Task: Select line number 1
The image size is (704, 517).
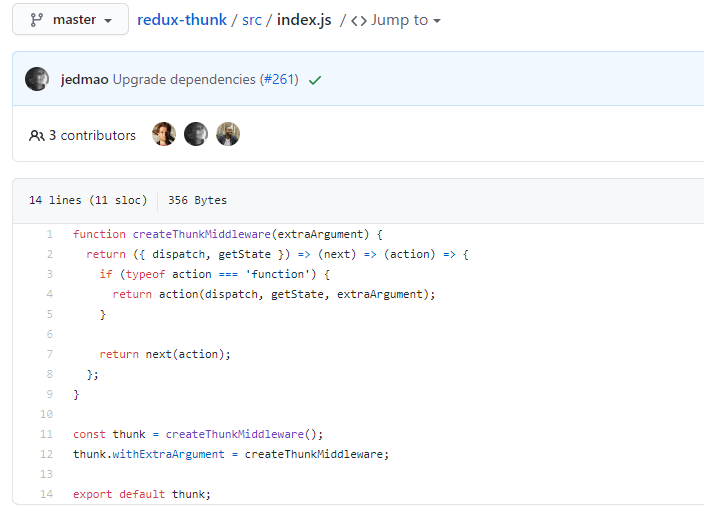Action: tap(49, 234)
